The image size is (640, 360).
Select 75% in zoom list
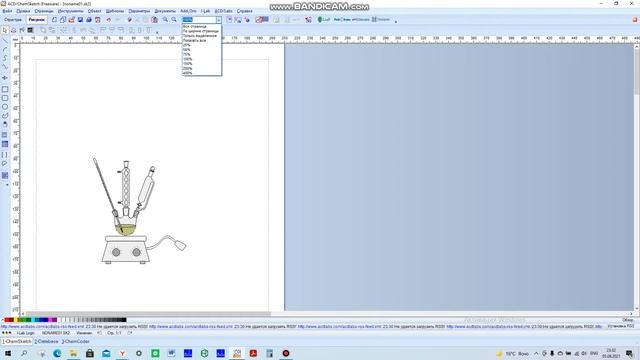[x=202, y=55]
